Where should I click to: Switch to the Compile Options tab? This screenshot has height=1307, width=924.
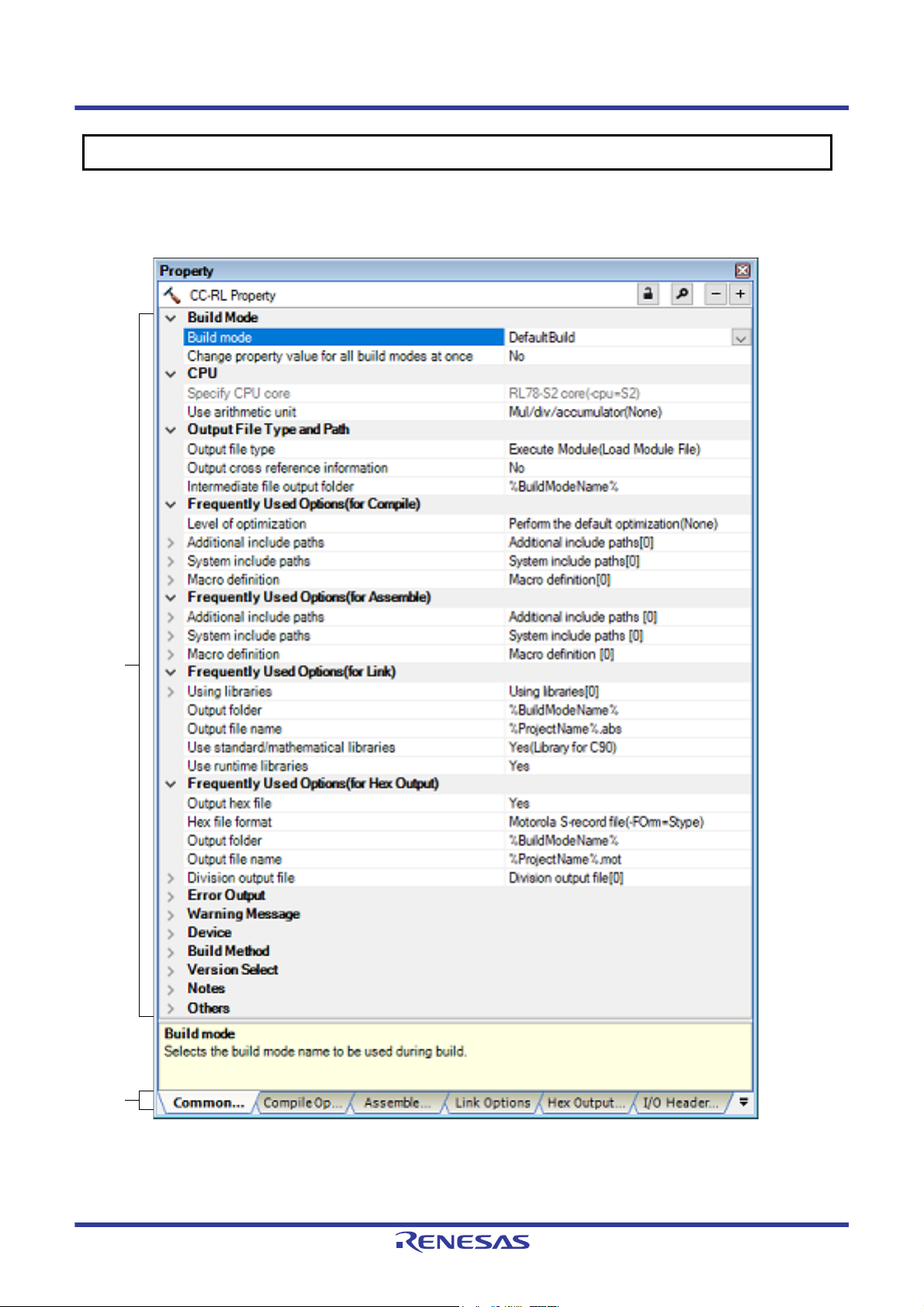click(303, 1102)
